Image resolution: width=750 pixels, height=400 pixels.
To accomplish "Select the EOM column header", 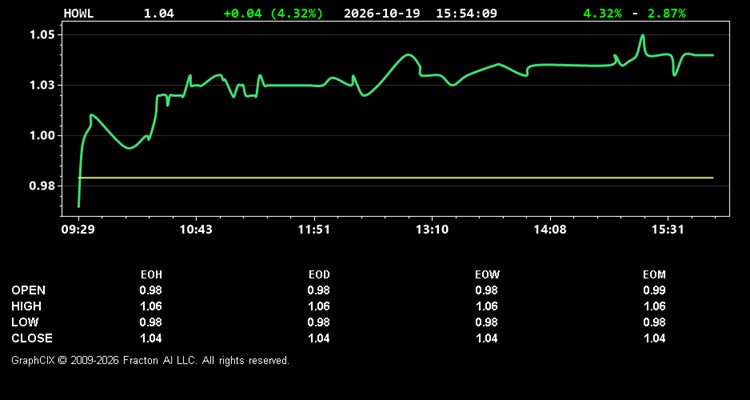I will 654,275.
